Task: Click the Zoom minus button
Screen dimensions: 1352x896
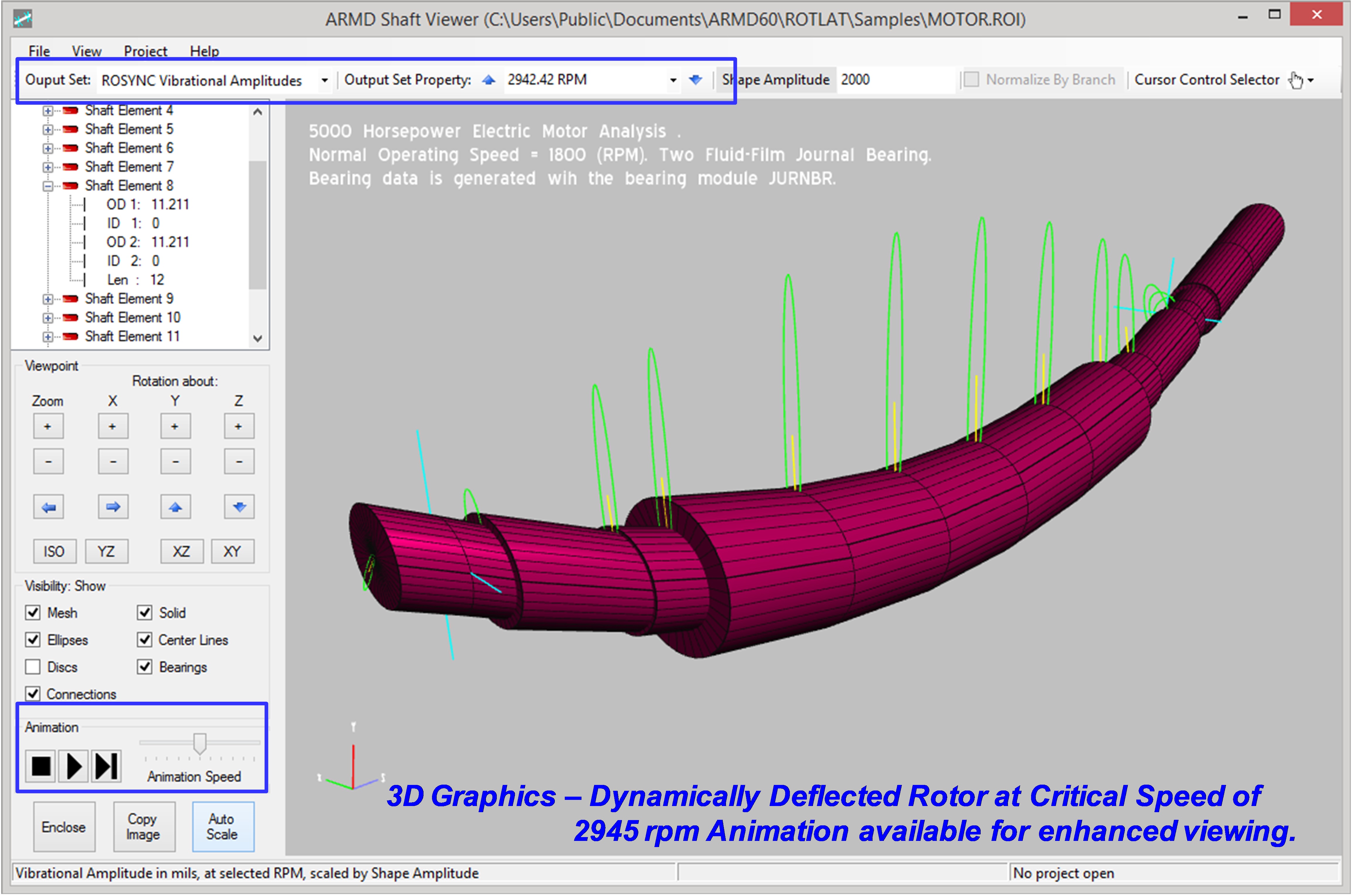Action: pos(48,461)
